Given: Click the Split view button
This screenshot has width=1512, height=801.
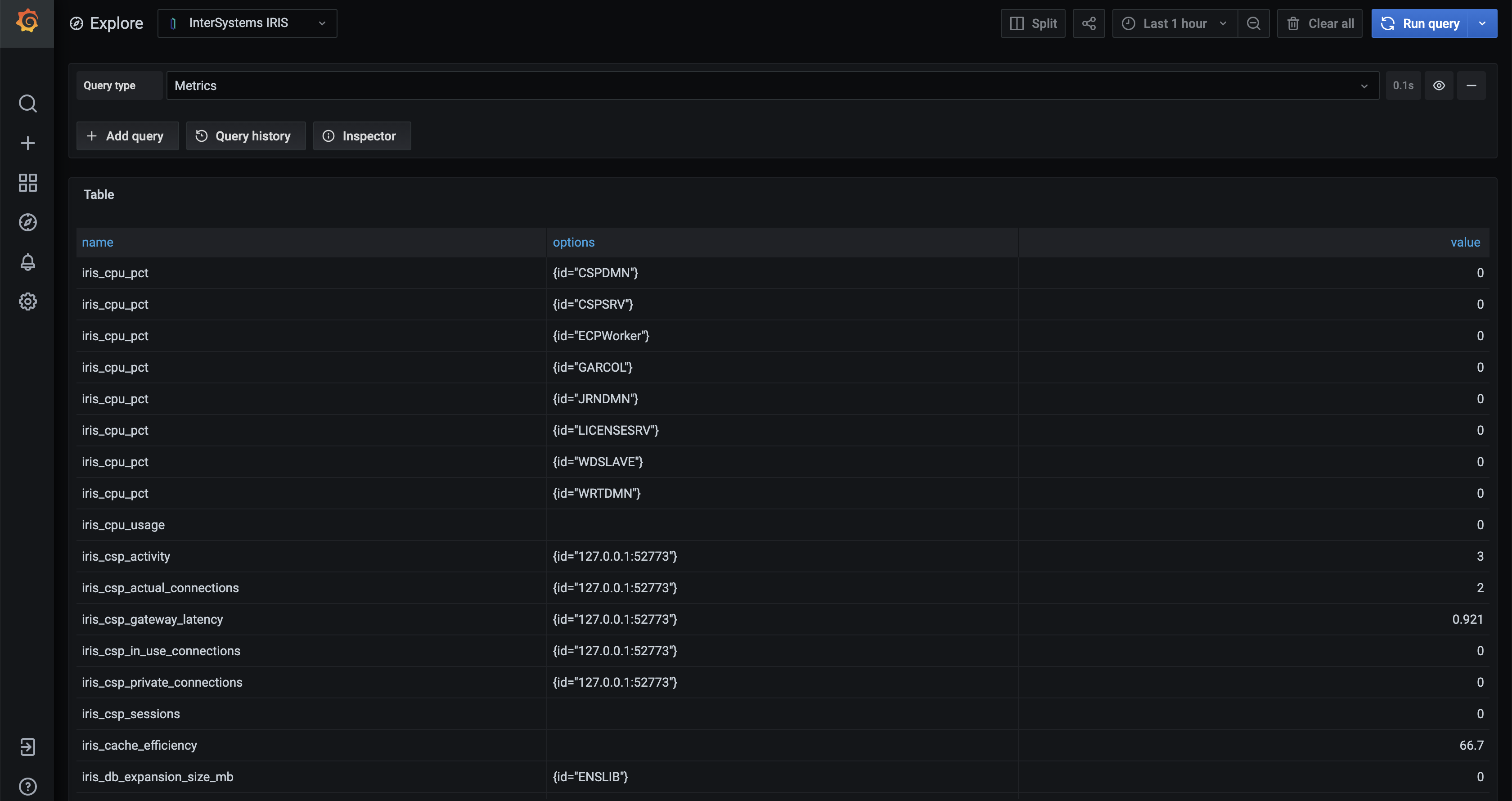Looking at the screenshot, I should click(1032, 23).
